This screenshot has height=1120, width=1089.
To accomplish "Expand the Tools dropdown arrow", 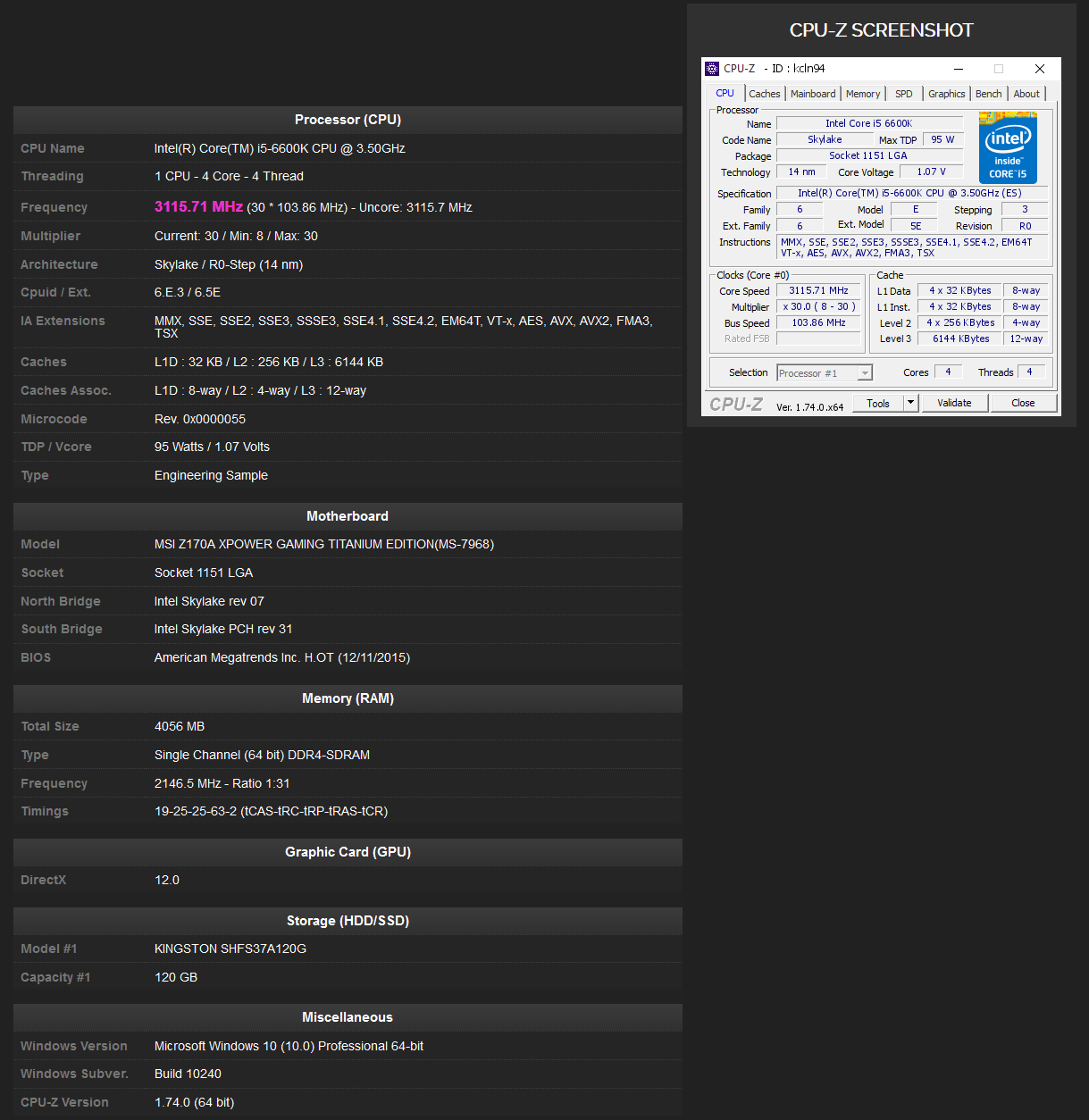I will click(x=911, y=403).
